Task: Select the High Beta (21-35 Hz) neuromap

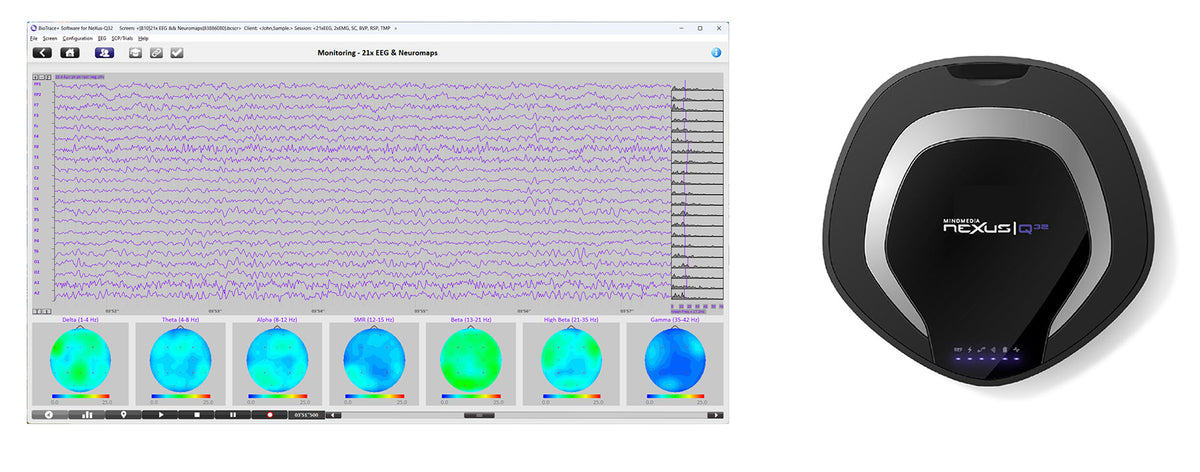Action: click(x=569, y=360)
